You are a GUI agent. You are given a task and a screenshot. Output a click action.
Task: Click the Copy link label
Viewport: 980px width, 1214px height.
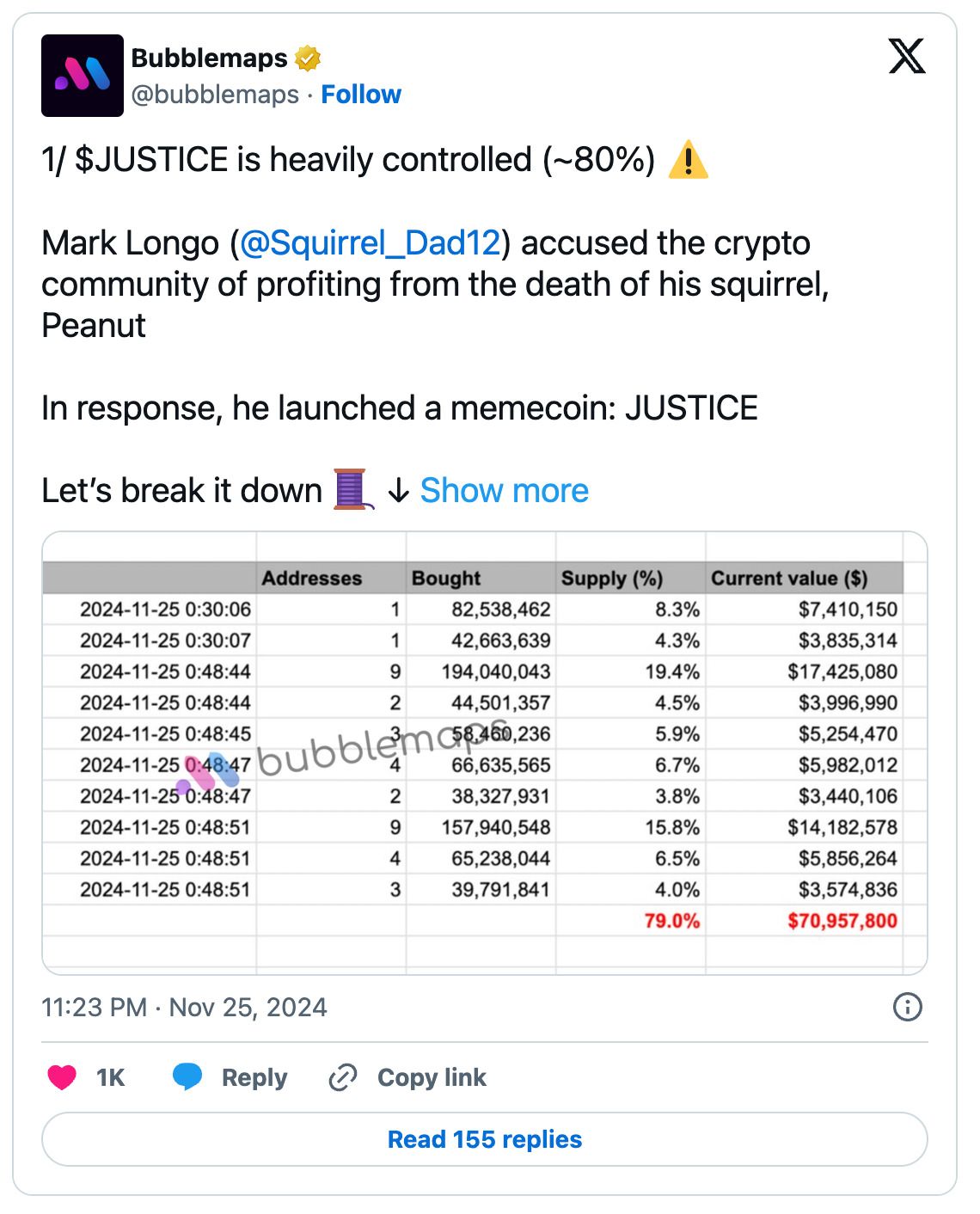click(432, 1077)
